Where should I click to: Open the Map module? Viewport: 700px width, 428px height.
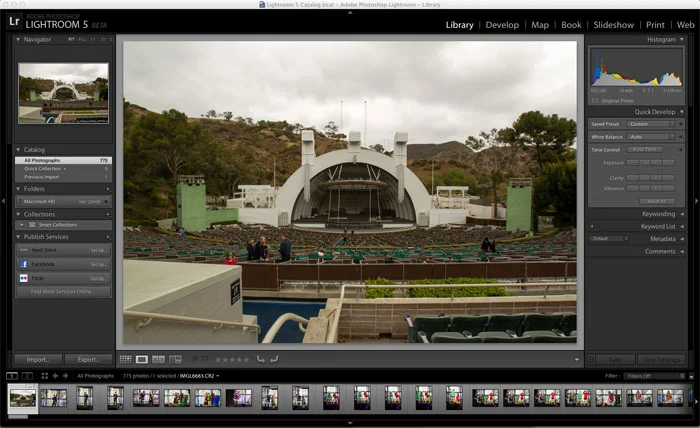click(540, 25)
